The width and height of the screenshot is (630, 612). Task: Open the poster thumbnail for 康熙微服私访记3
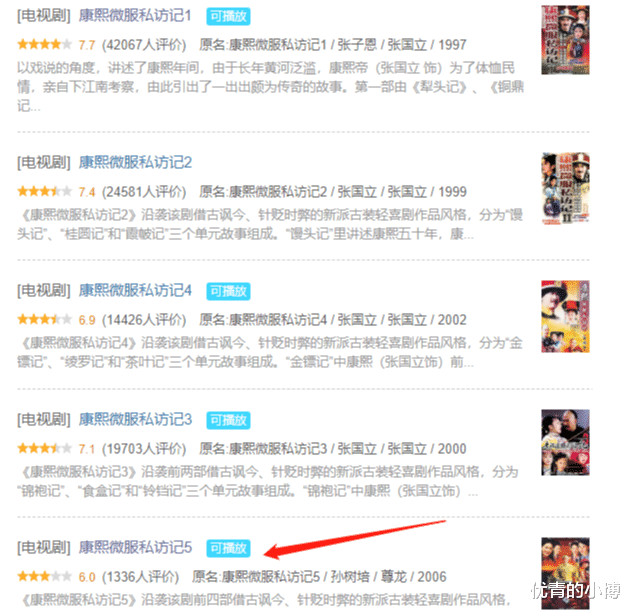[x=565, y=442]
